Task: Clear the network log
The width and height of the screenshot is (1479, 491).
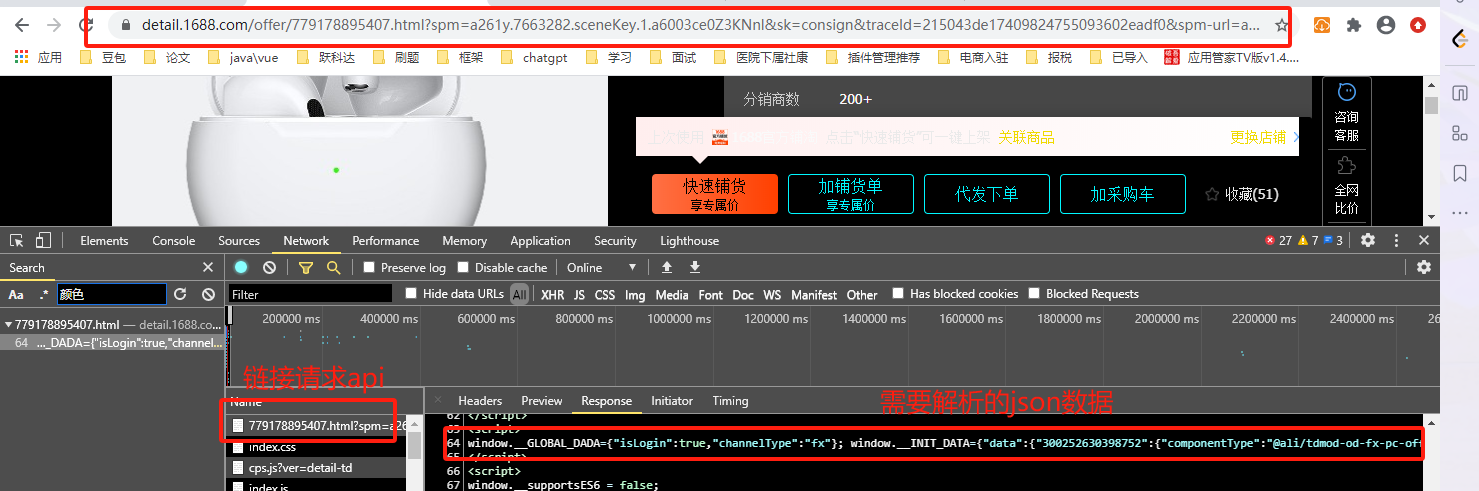Action: pos(269,267)
